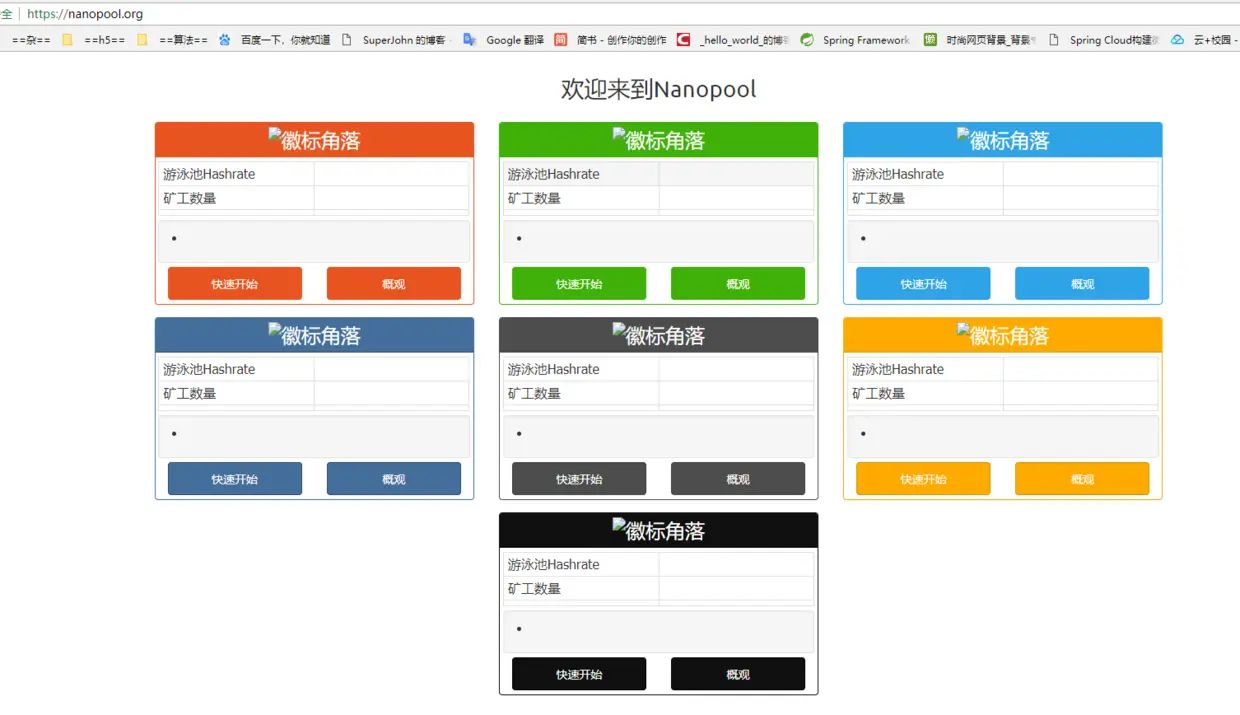Click 矿工数量 in the black card
Screen dimensions: 1240x715
tap(534, 588)
